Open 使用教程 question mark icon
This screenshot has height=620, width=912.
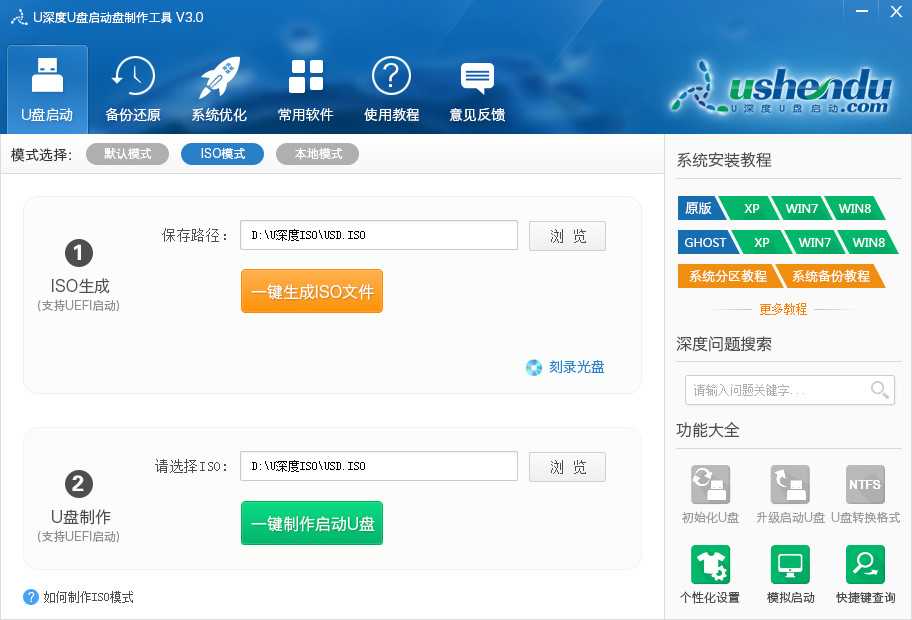pos(391,76)
